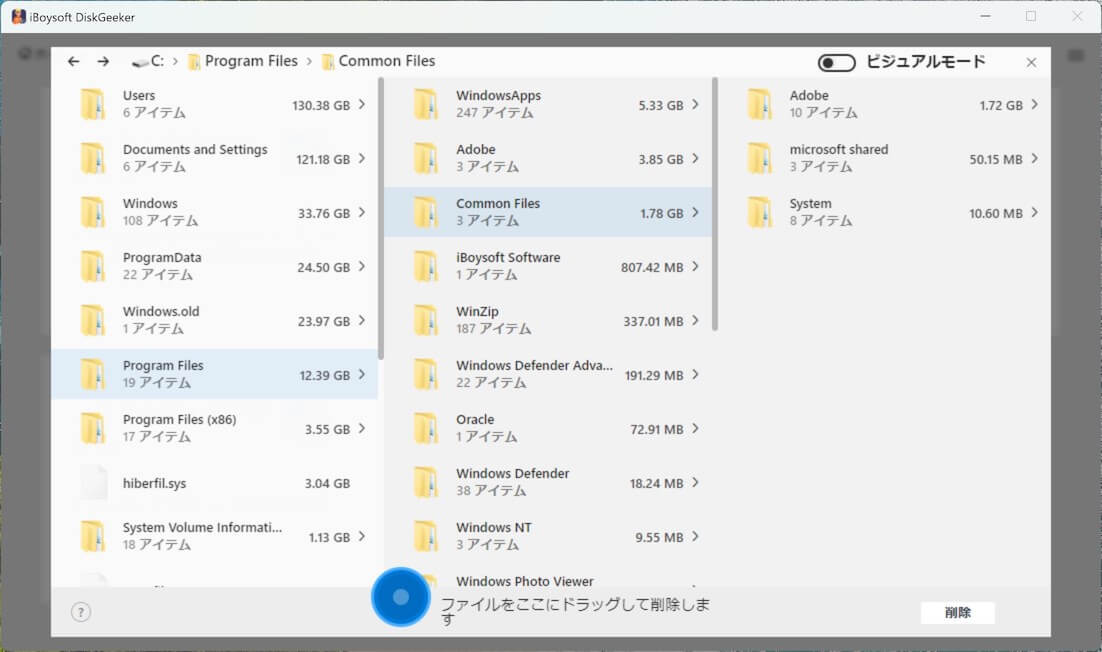Click the 38 アイテム Windows Defender folder icon
The image size is (1102, 652).
click(x=427, y=483)
